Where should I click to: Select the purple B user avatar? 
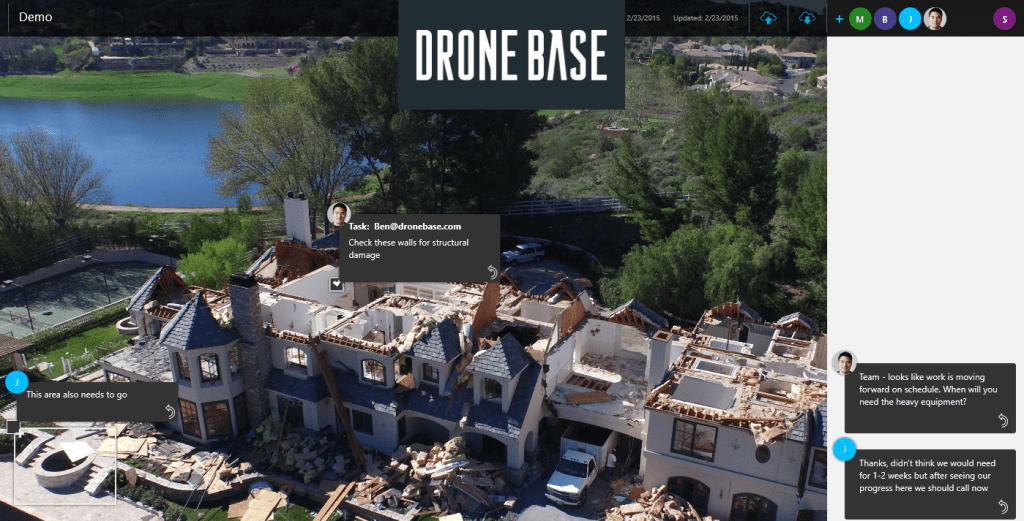[885, 19]
